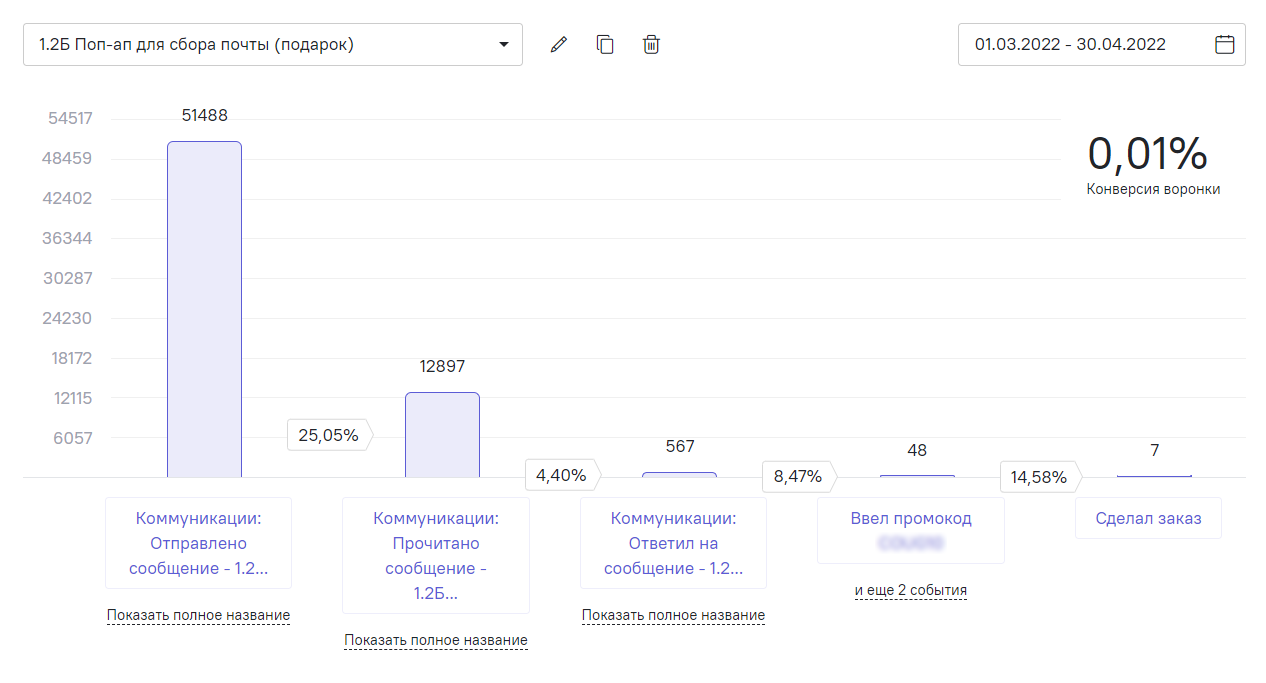Select the 'Ввел промокод' step card
This screenshot has height=683, width=1266.
tap(911, 530)
